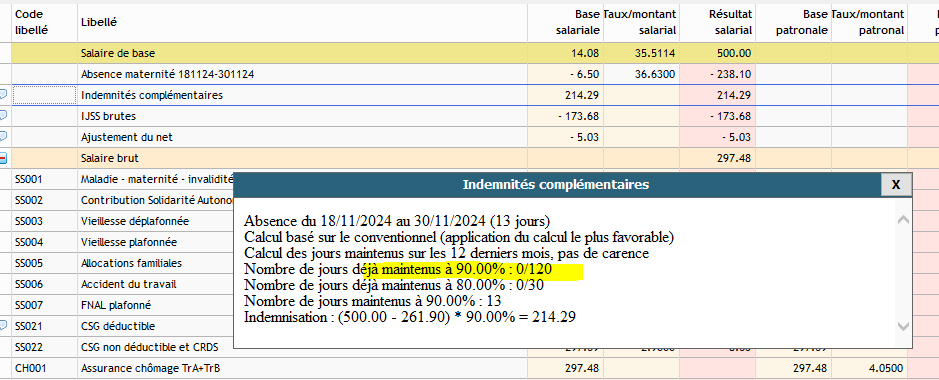Viewport: 939px width, 380px height.
Task: Open comment bubble on Ajustement du net row
Action: point(3,136)
